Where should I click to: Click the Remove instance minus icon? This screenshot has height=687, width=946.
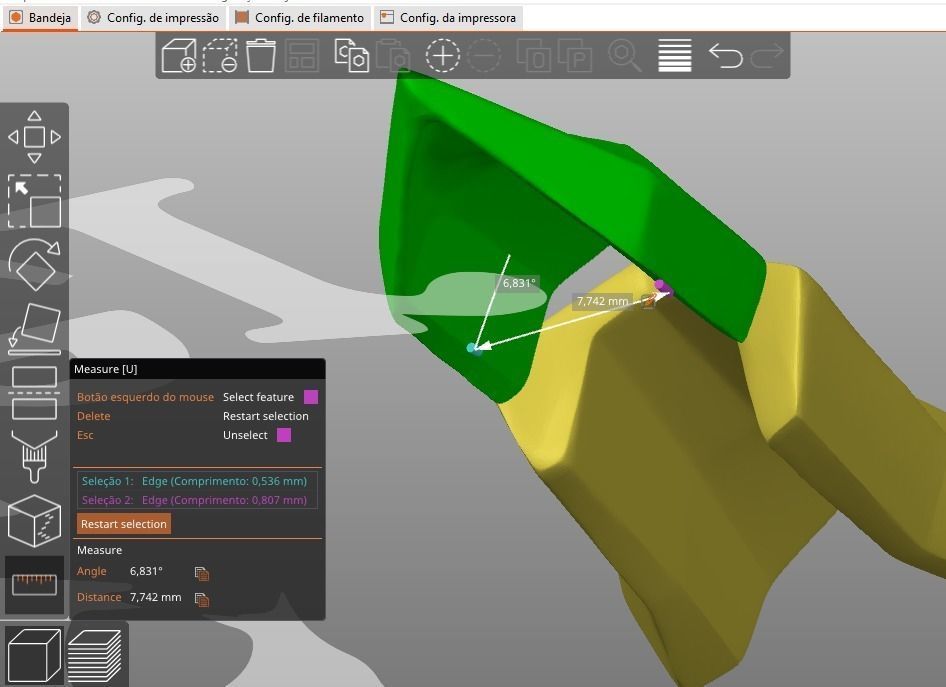click(484, 55)
